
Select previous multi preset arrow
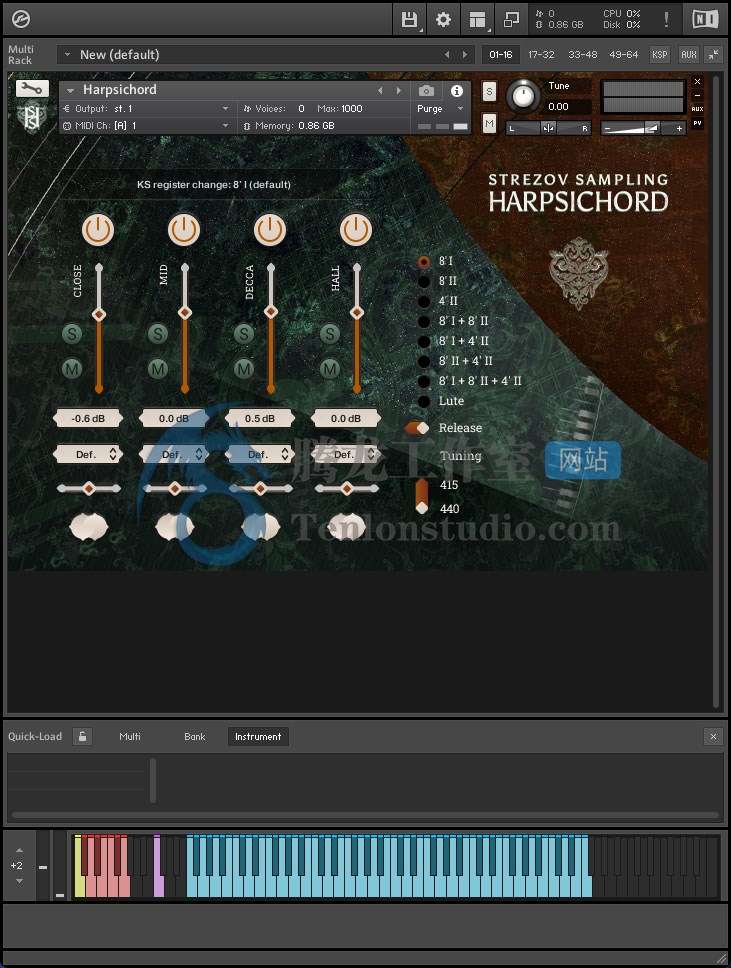click(447, 55)
